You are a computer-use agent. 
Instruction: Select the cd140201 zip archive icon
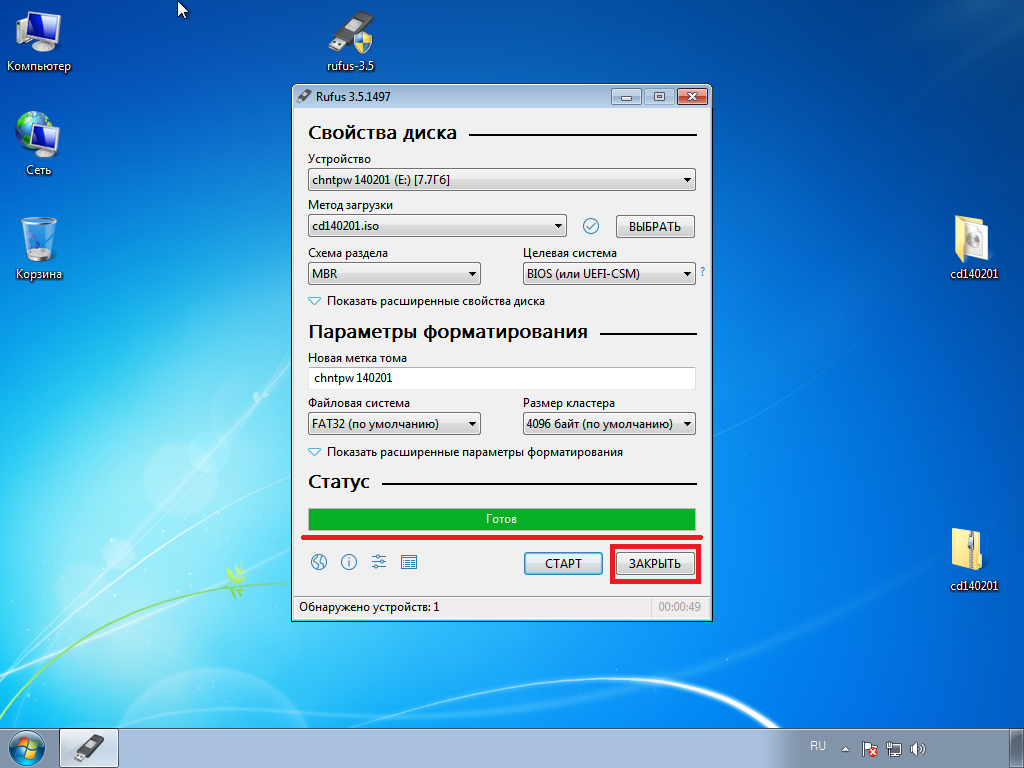(x=974, y=559)
